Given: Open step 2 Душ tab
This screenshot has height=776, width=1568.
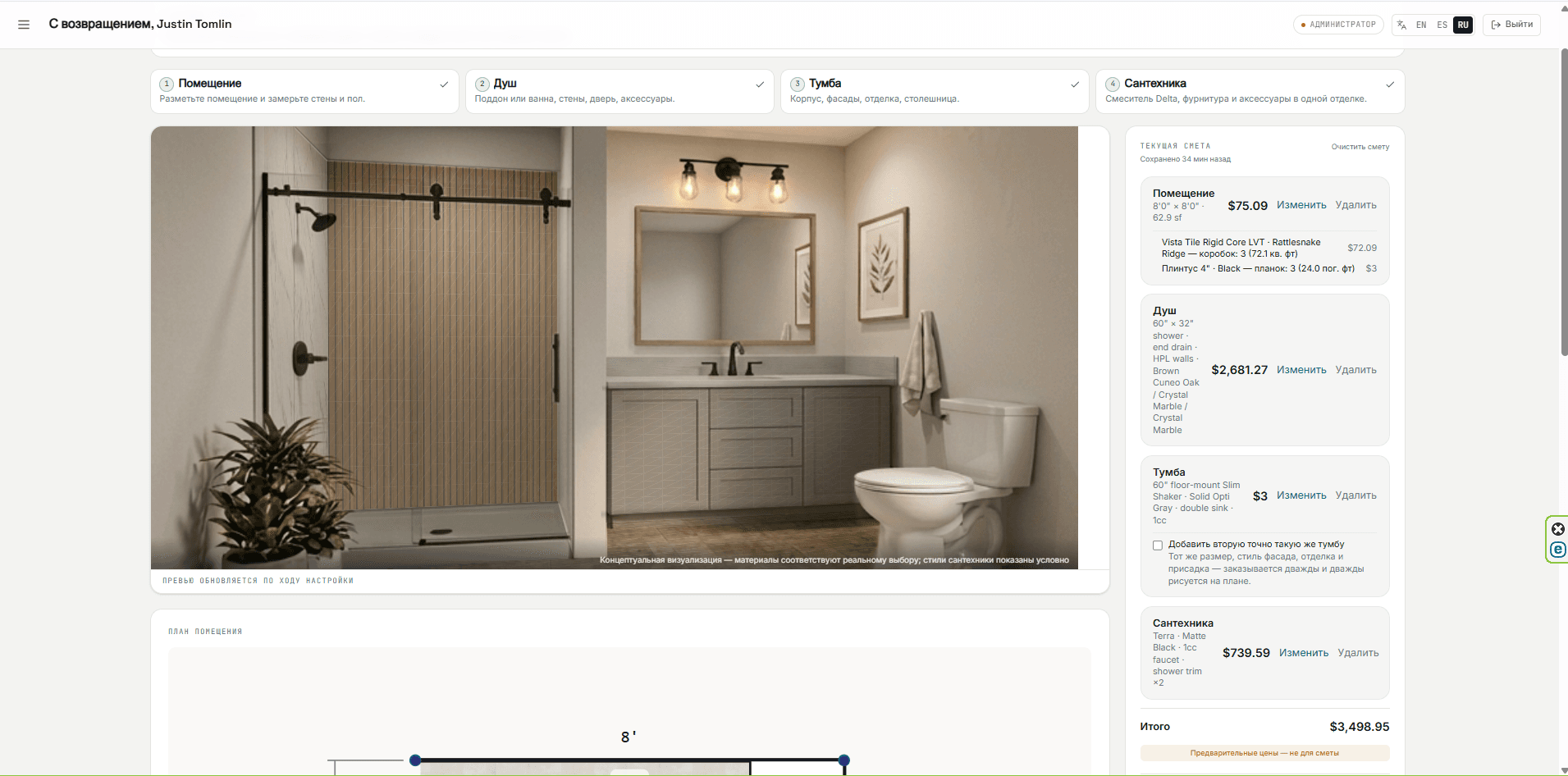Looking at the screenshot, I should point(619,91).
